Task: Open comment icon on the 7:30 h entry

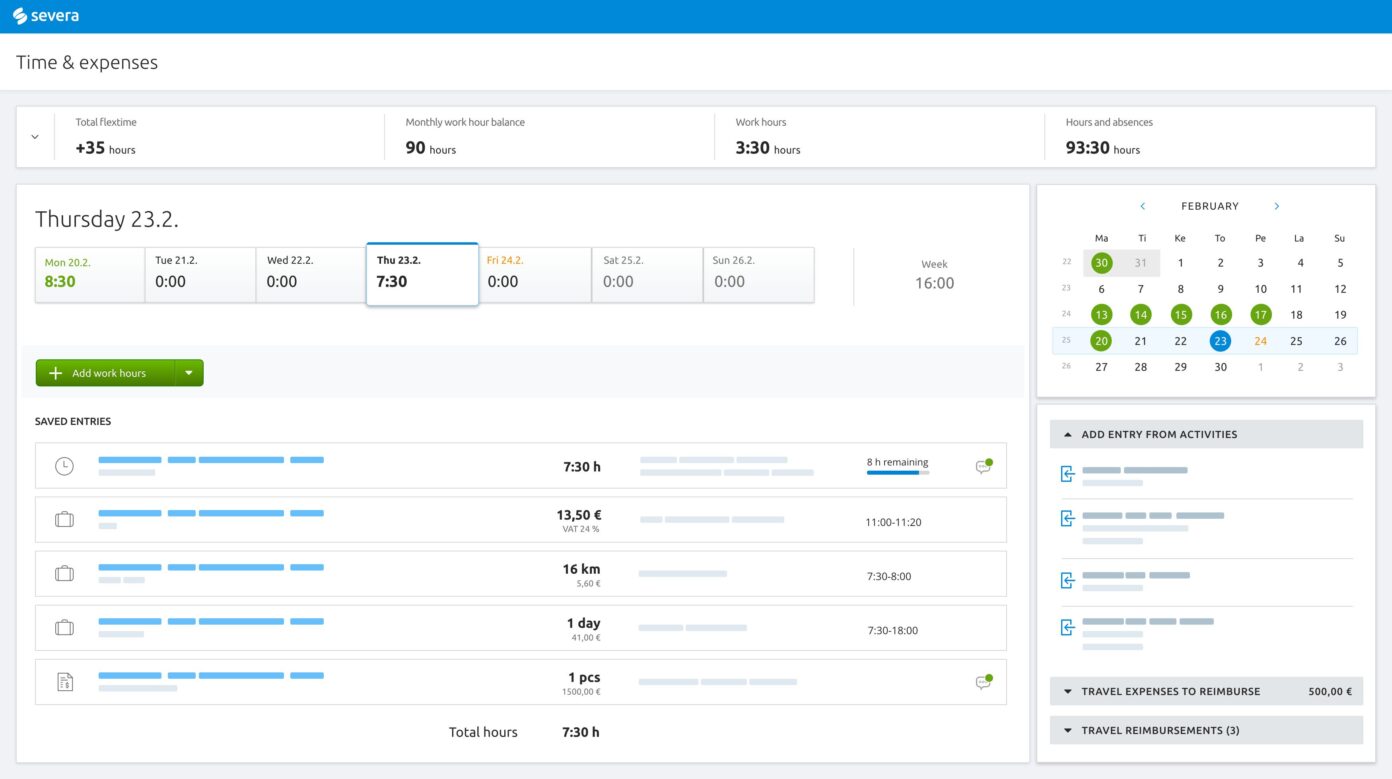Action: point(983,466)
